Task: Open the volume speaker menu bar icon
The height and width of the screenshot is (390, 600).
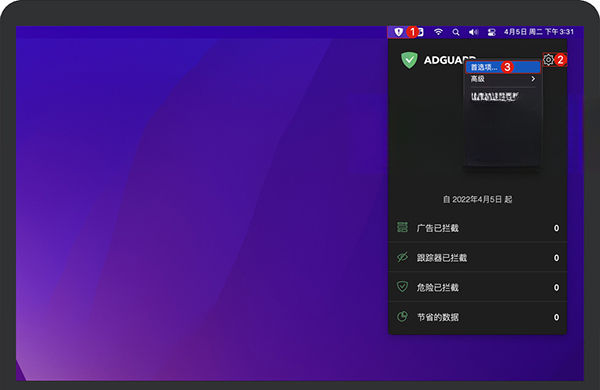Action: pos(473,32)
